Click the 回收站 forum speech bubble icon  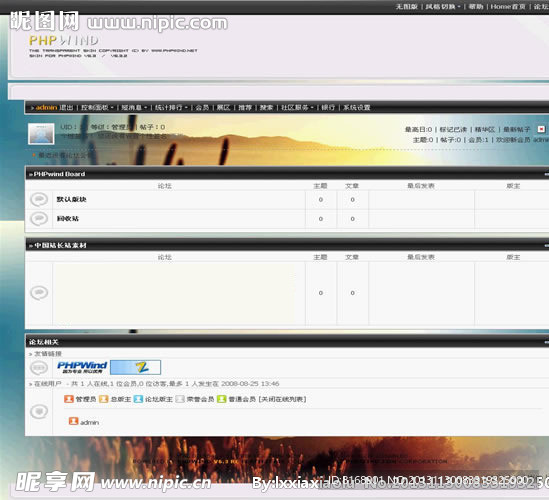[39, 219]
